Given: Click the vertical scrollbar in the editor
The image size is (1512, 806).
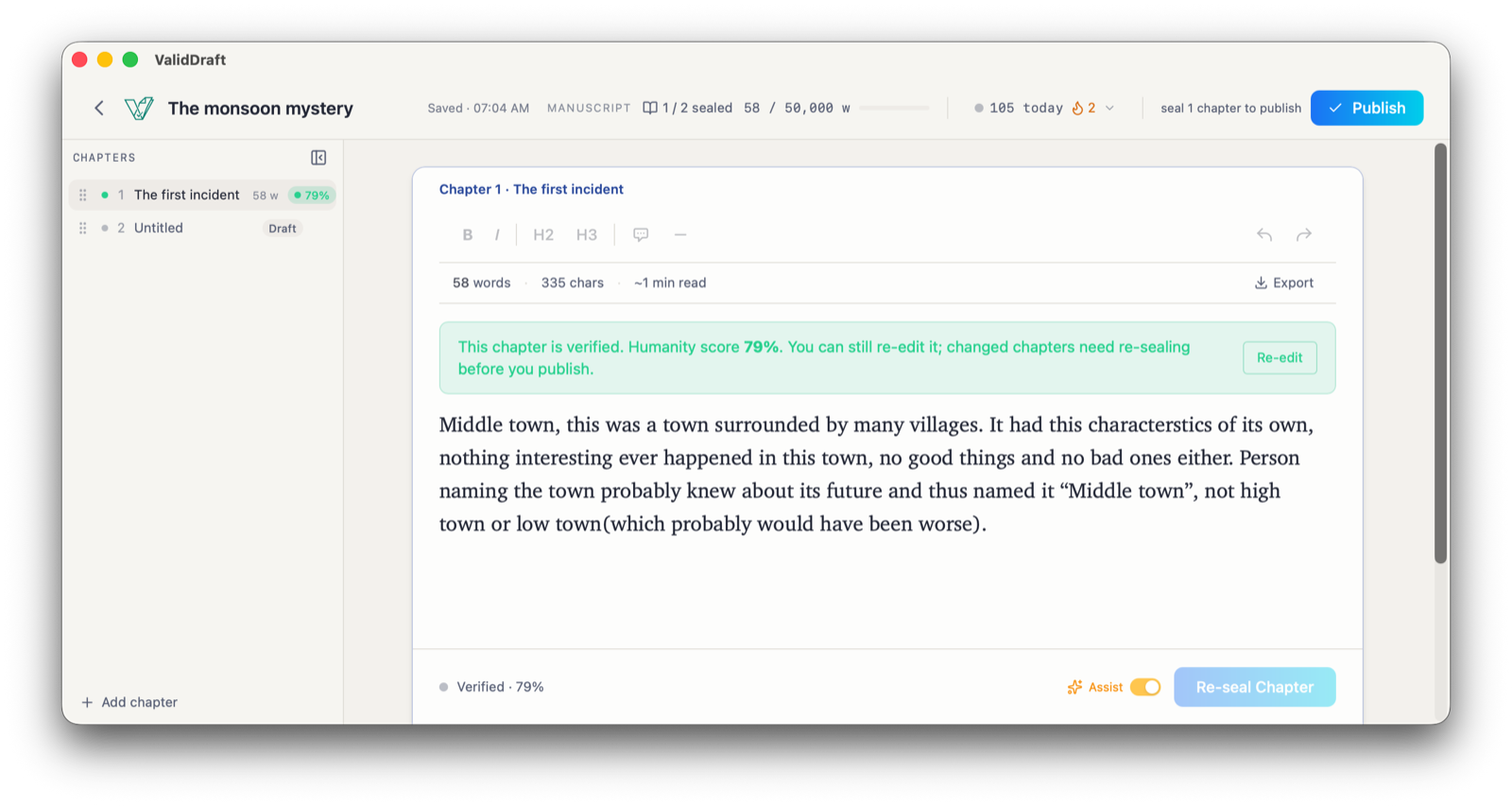Looking at the screenshot, I should [x=1441, y=353].
